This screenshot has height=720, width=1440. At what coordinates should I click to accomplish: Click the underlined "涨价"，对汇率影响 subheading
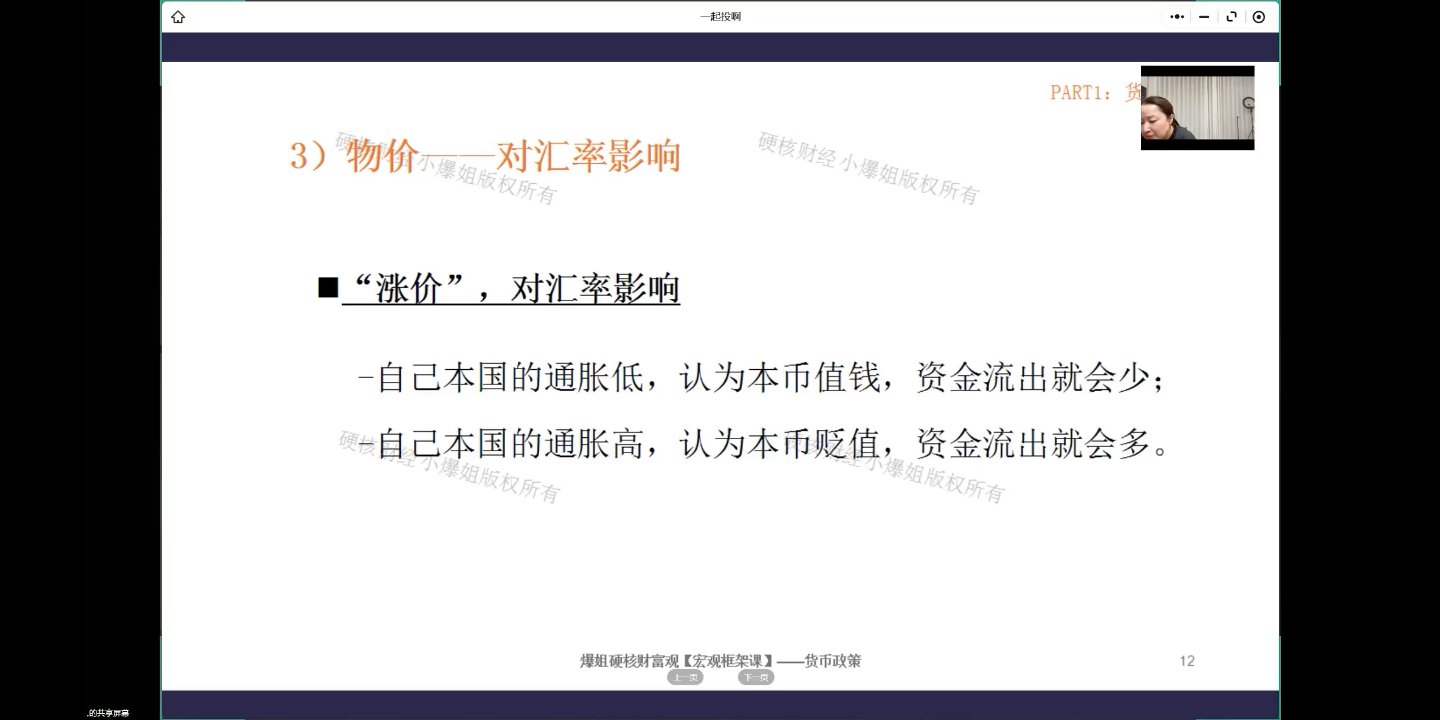pyautogui.click(x=511, y=290)
